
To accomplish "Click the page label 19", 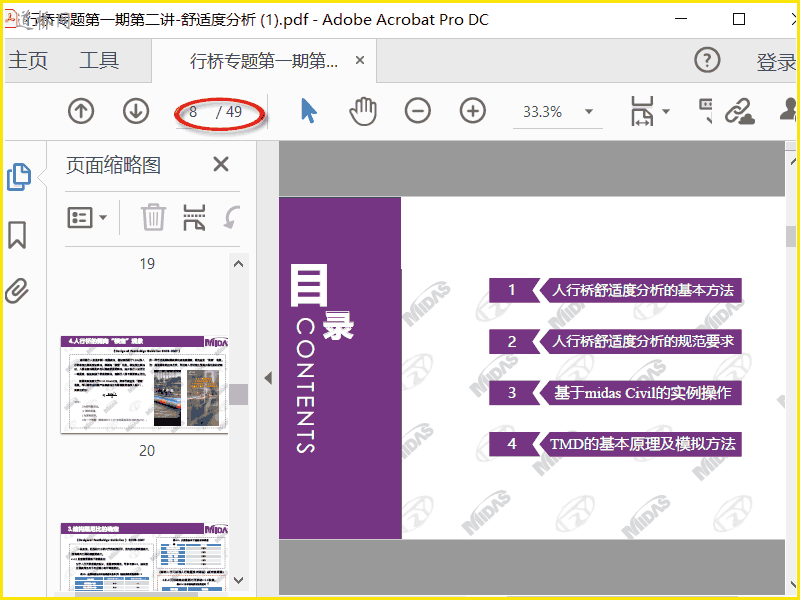I will tap(147, 264).
